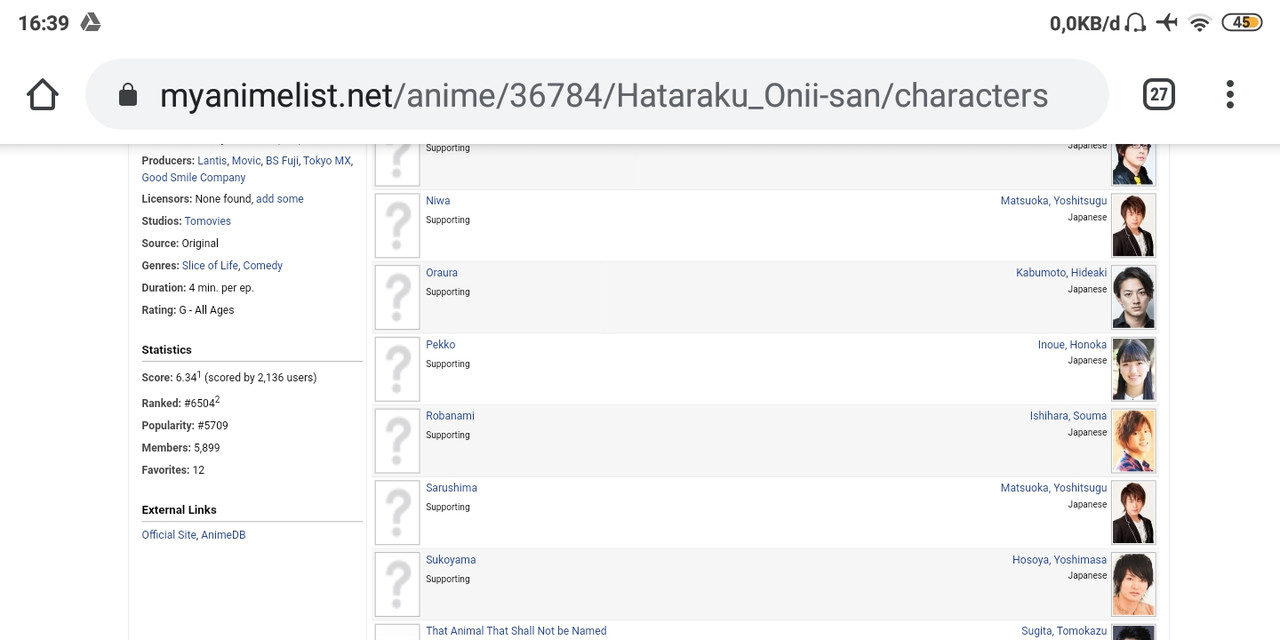
Task: Open the tab switcher showing 27 tabs
Action: 1158,95
